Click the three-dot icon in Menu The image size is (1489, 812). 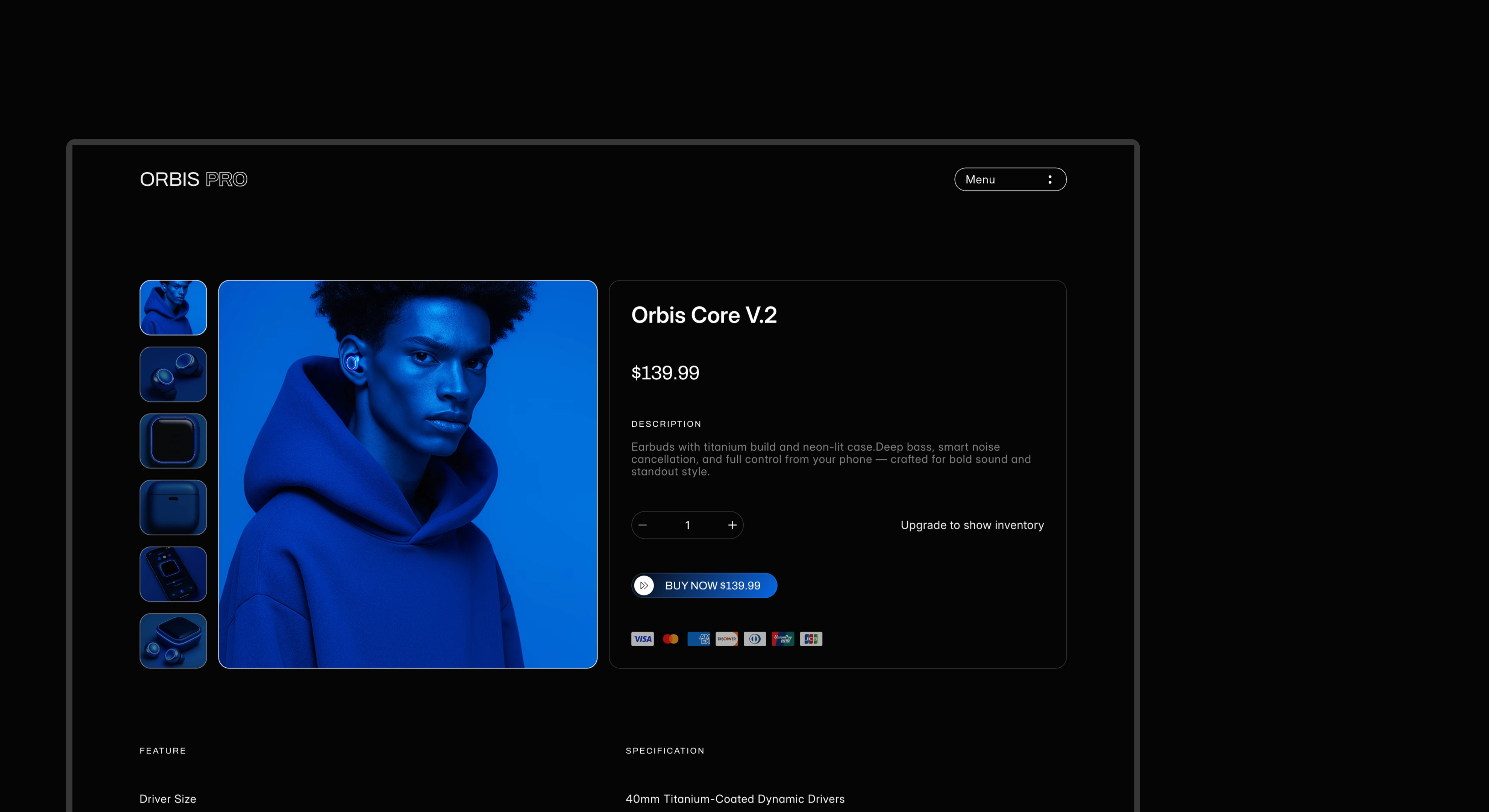tap(1050, 180)
